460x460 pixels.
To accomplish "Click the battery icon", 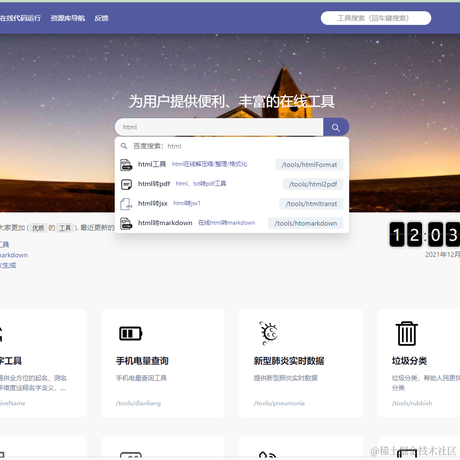I will [131, 333].
